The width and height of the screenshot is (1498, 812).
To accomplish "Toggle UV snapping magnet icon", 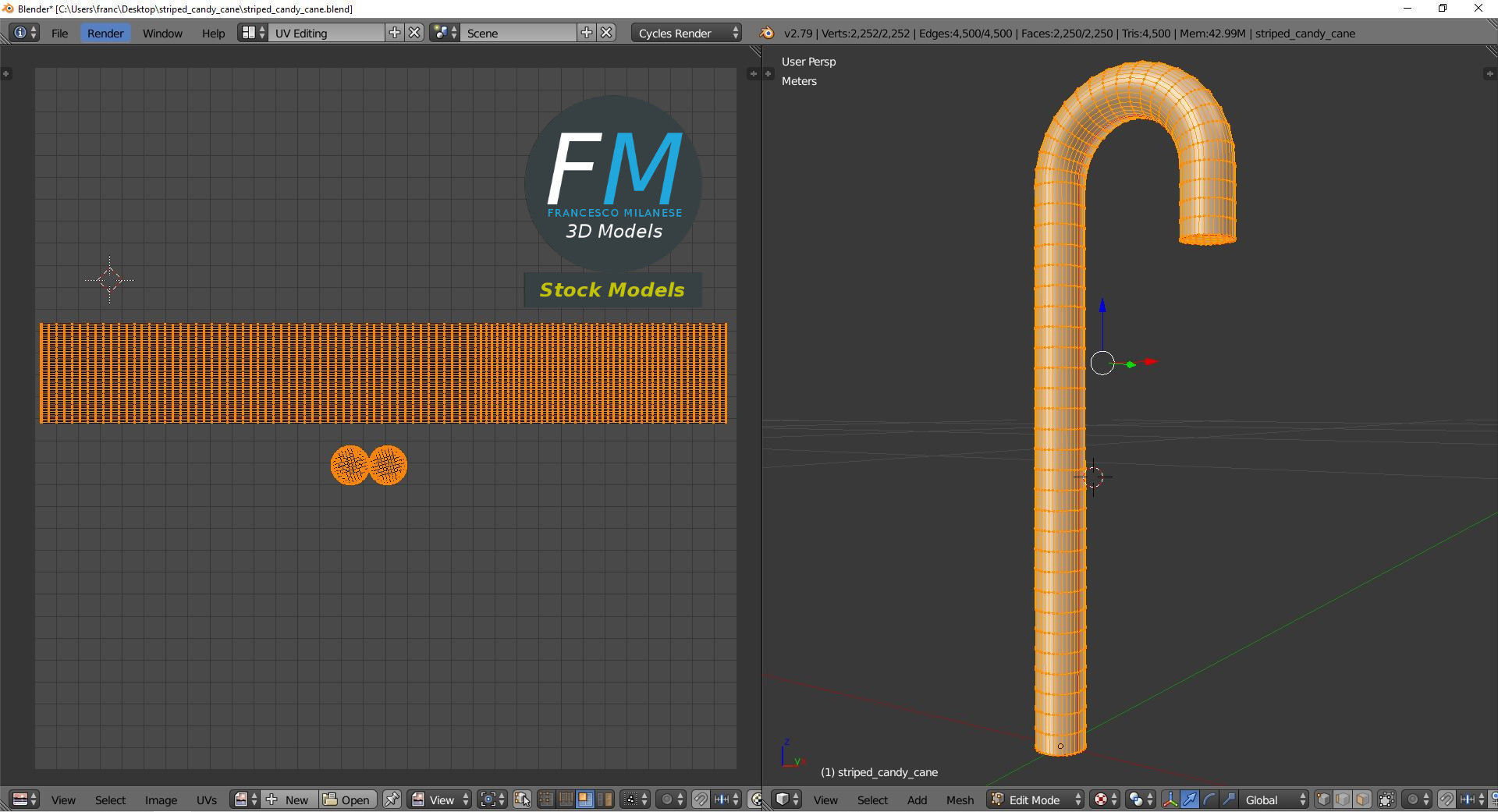I will click(x=701, y=800).
